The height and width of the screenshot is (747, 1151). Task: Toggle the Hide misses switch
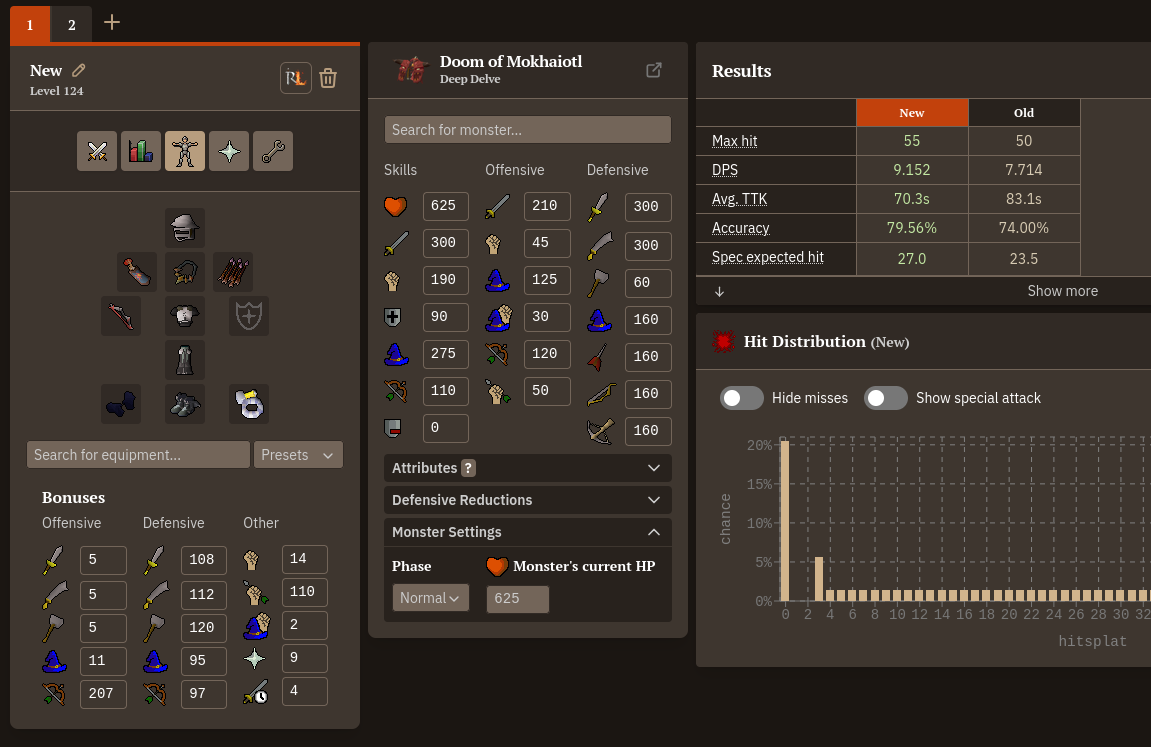[741, 398]
